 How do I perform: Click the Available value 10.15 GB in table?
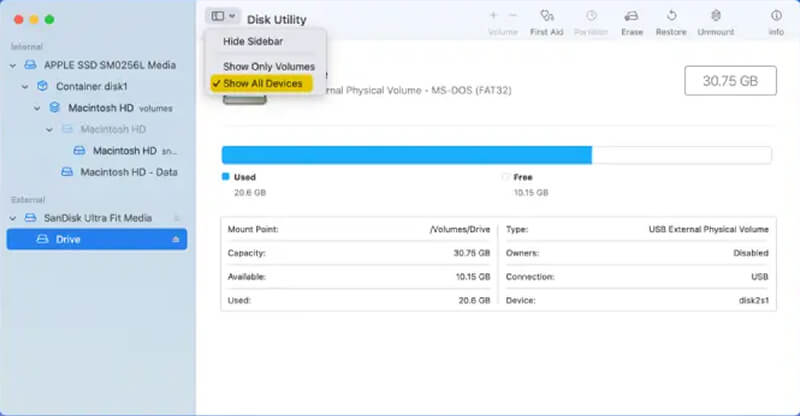(x=473, y=277)
